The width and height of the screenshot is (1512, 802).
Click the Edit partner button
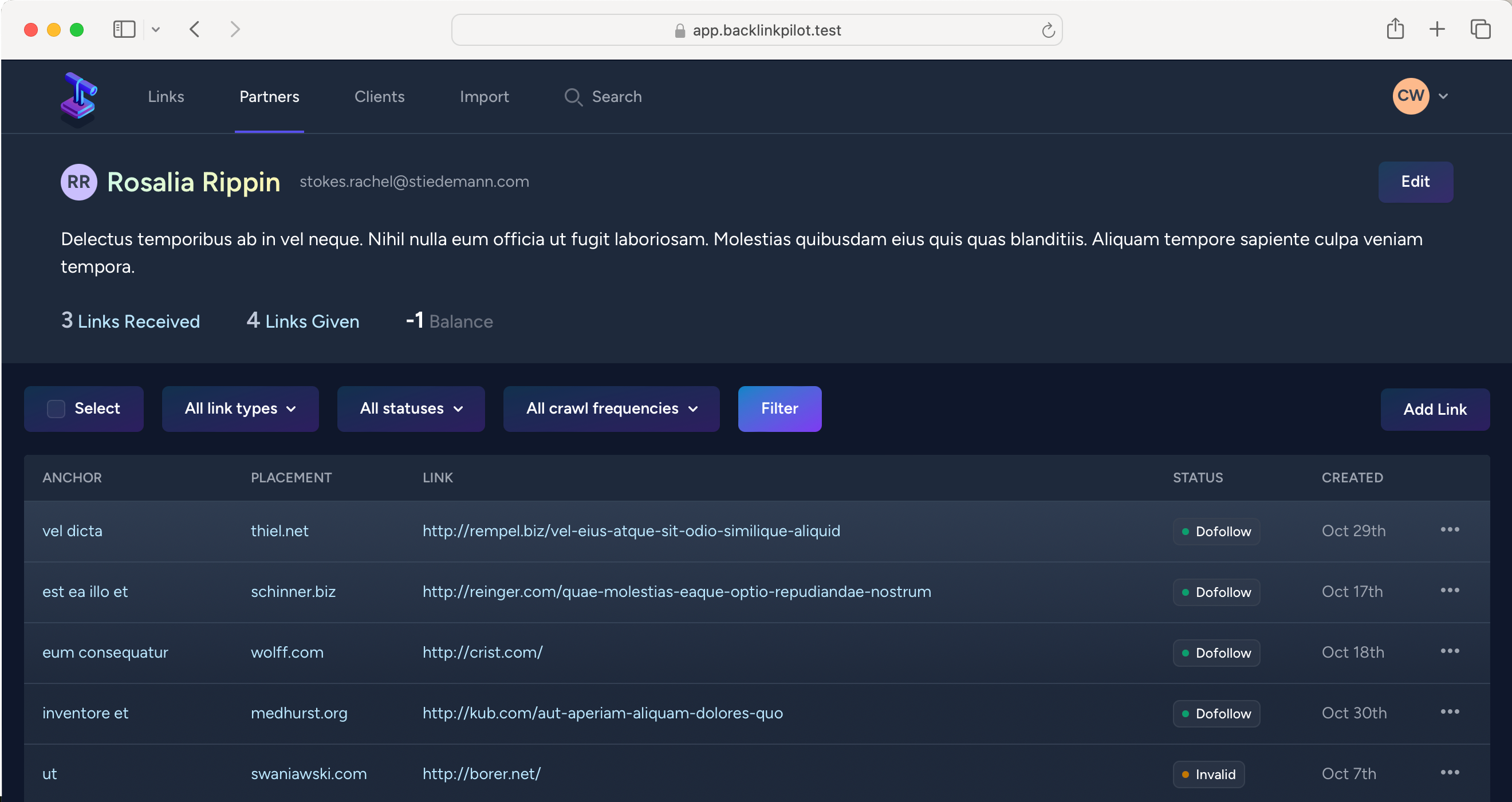pyautogui.click(x=1415, y=182)
